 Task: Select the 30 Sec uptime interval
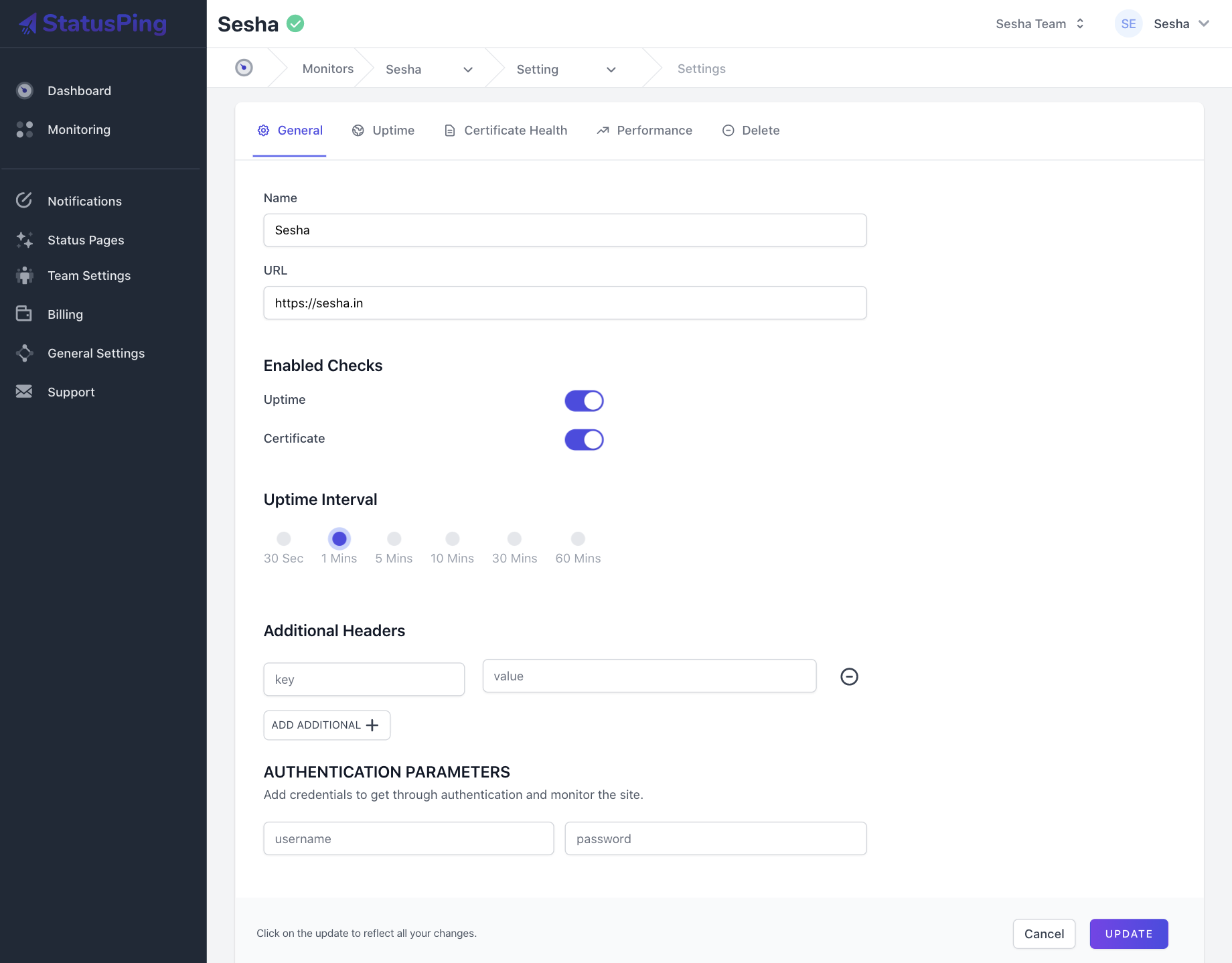284,538
